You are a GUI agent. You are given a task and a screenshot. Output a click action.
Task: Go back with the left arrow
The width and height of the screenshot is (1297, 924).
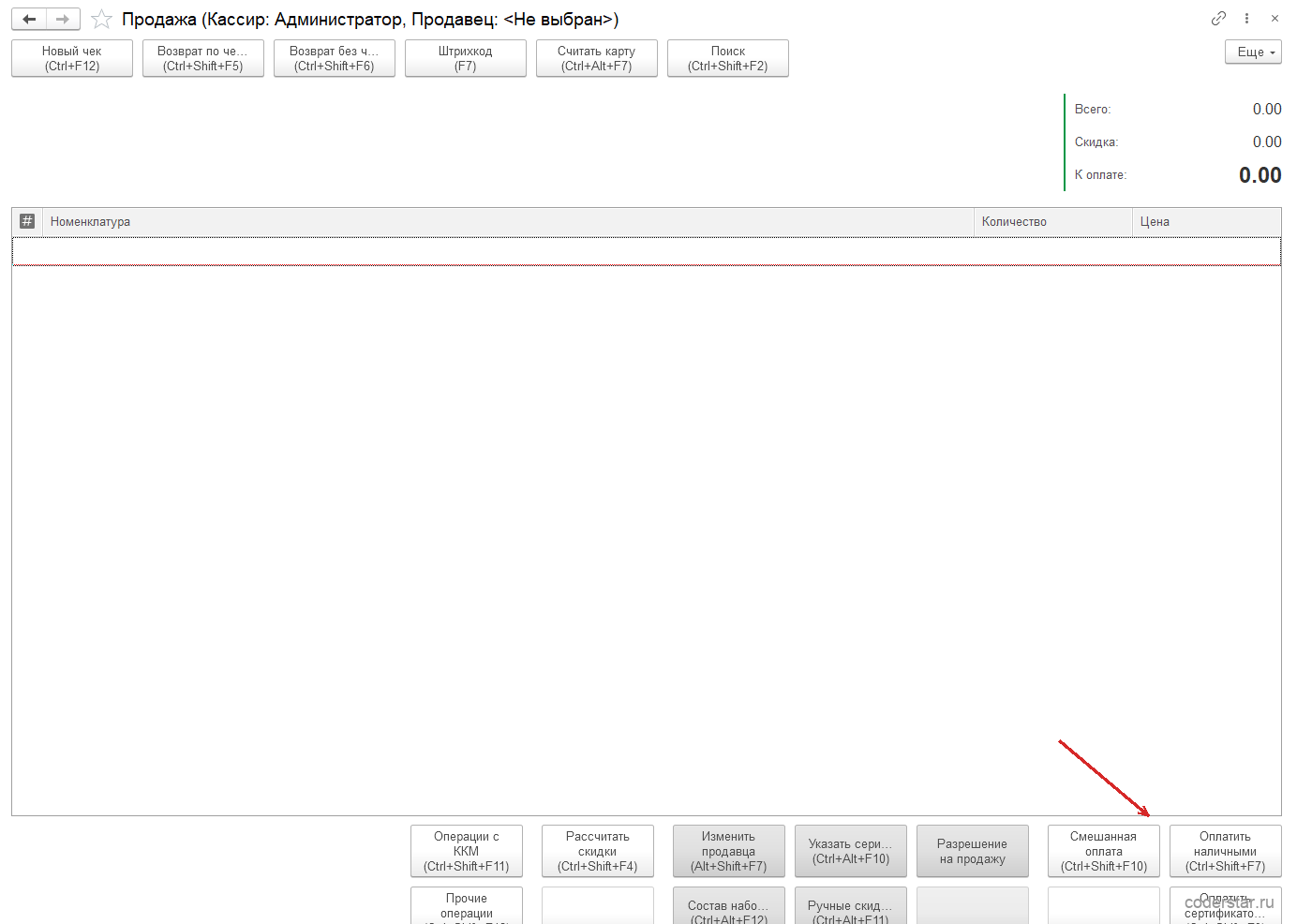point(29,19)
